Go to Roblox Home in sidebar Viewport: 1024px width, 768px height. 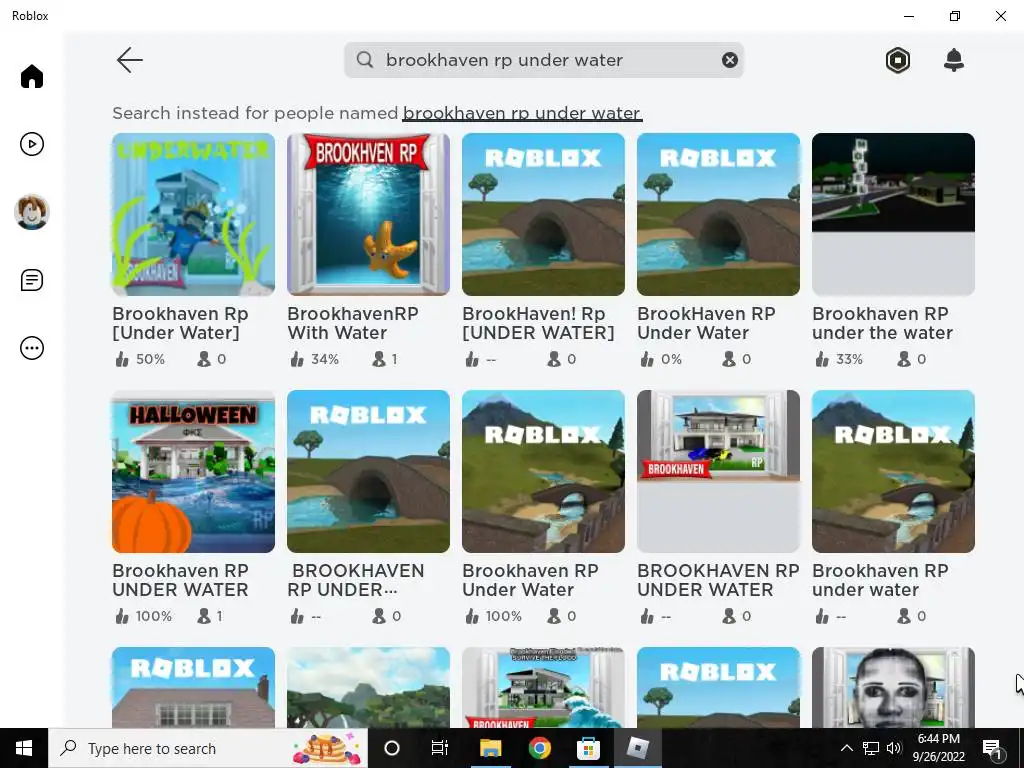pos(31,76)
